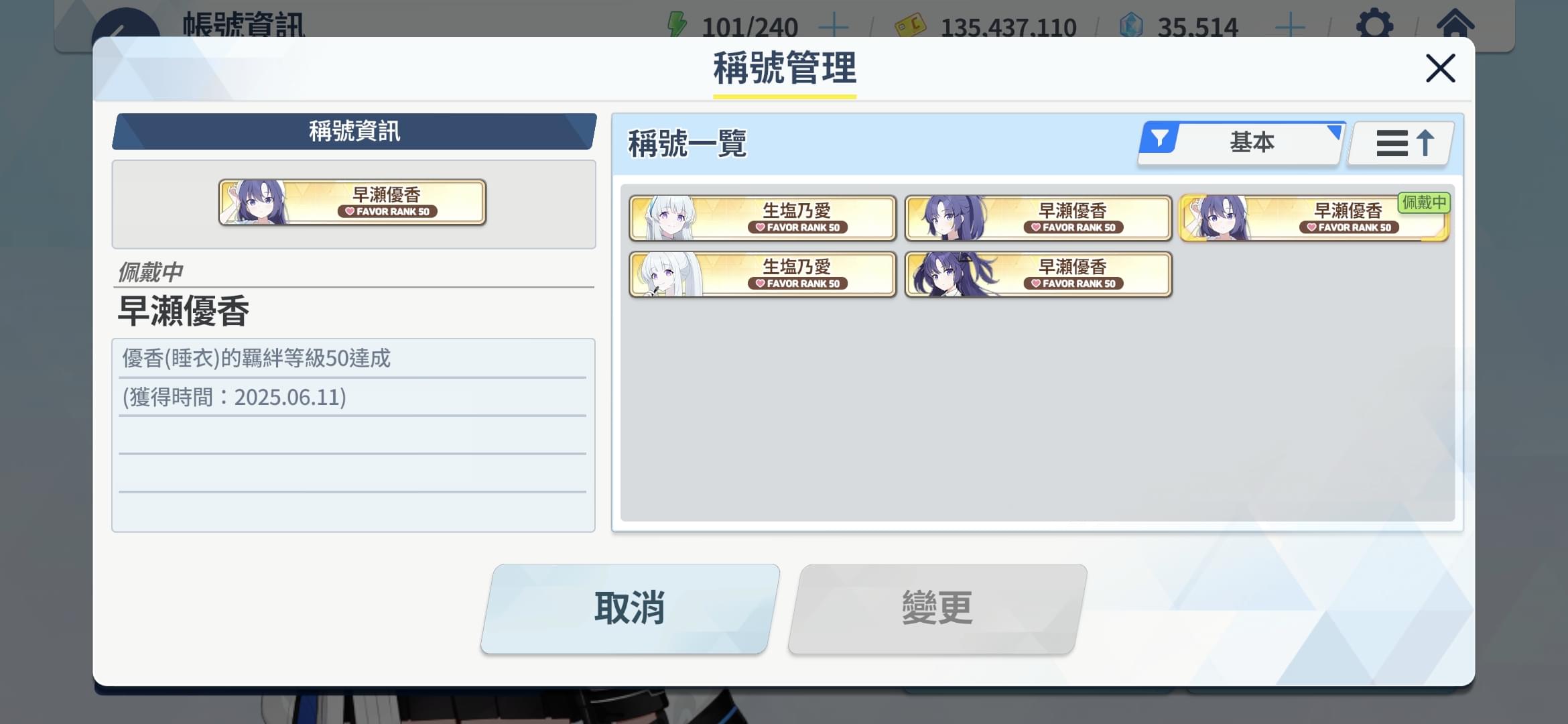Image resolution: width=1568 pixels, height=724 pixels.
Task: Select the first 生塩乃愛 title badge
Action: click(x=763, y=218)
